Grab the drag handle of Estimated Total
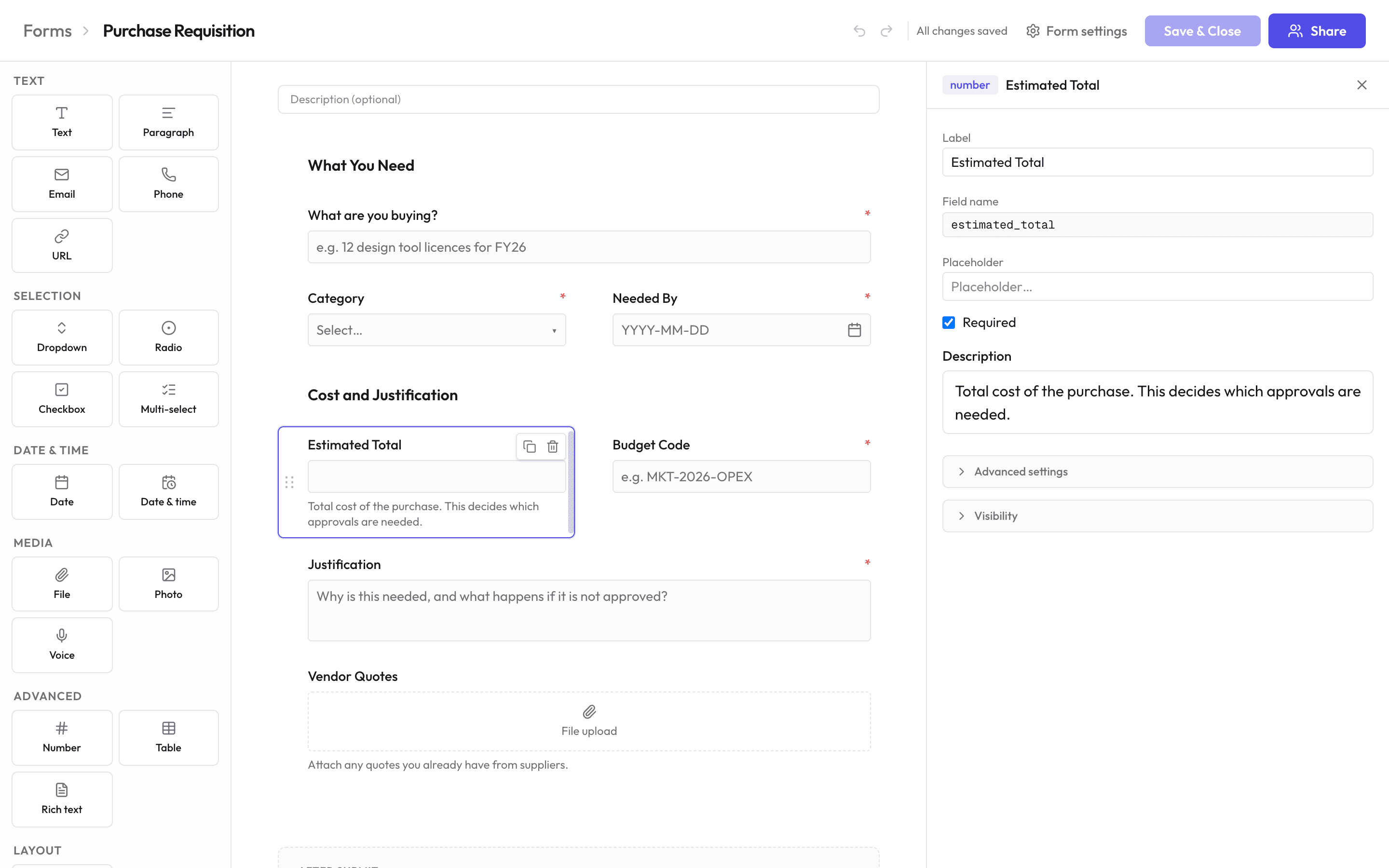The height and width of the screenshot is (868, 1389). click(289, 482)
